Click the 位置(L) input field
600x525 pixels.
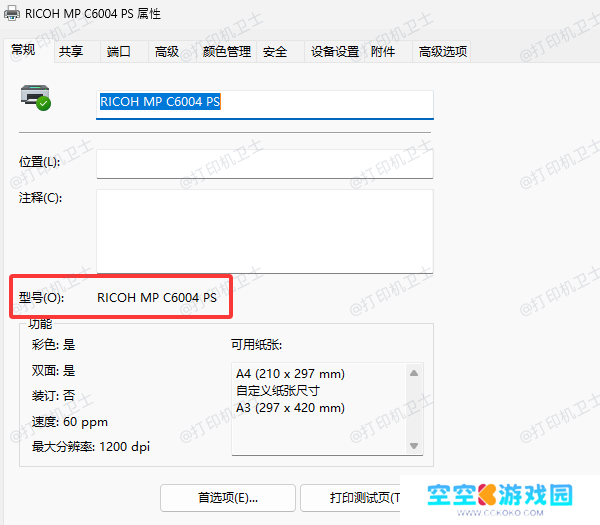(x=264, y=164)
